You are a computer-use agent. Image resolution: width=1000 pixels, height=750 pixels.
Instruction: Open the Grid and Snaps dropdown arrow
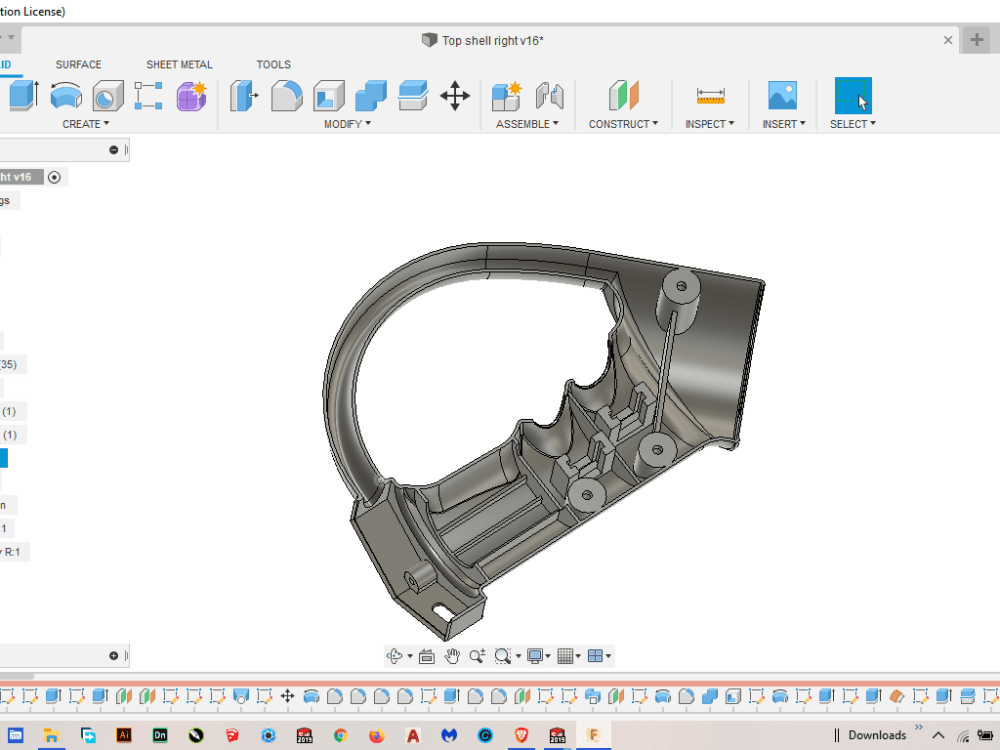[x=578, y=656]
